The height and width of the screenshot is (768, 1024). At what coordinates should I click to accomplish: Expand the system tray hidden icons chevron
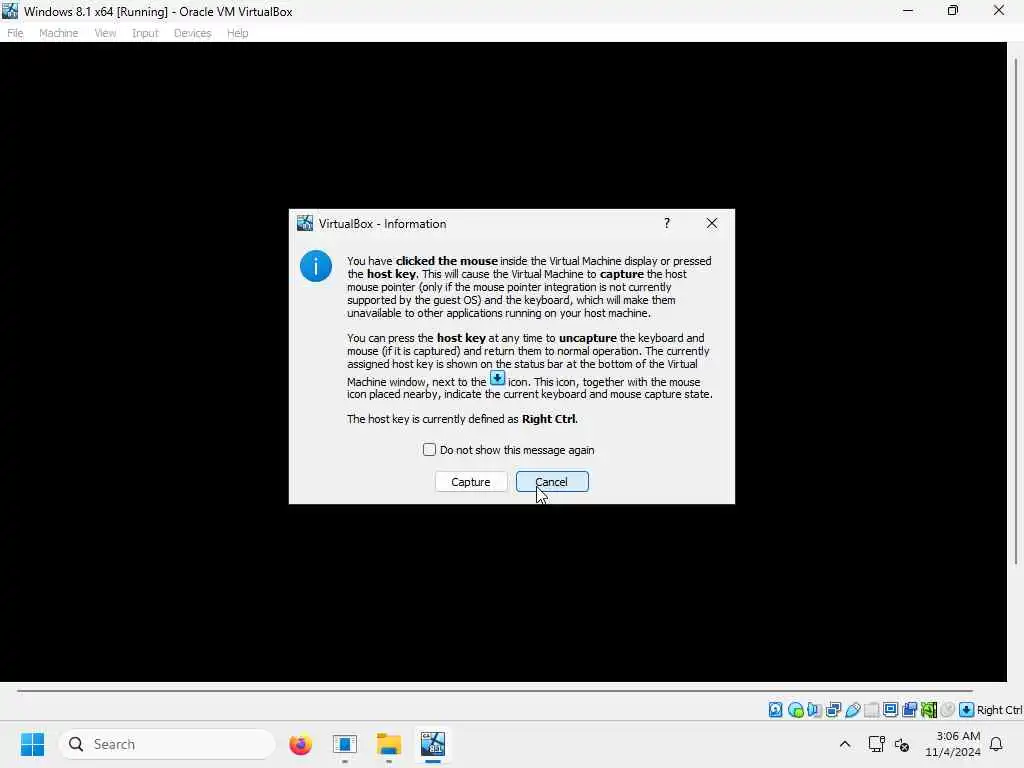(844, 744)
